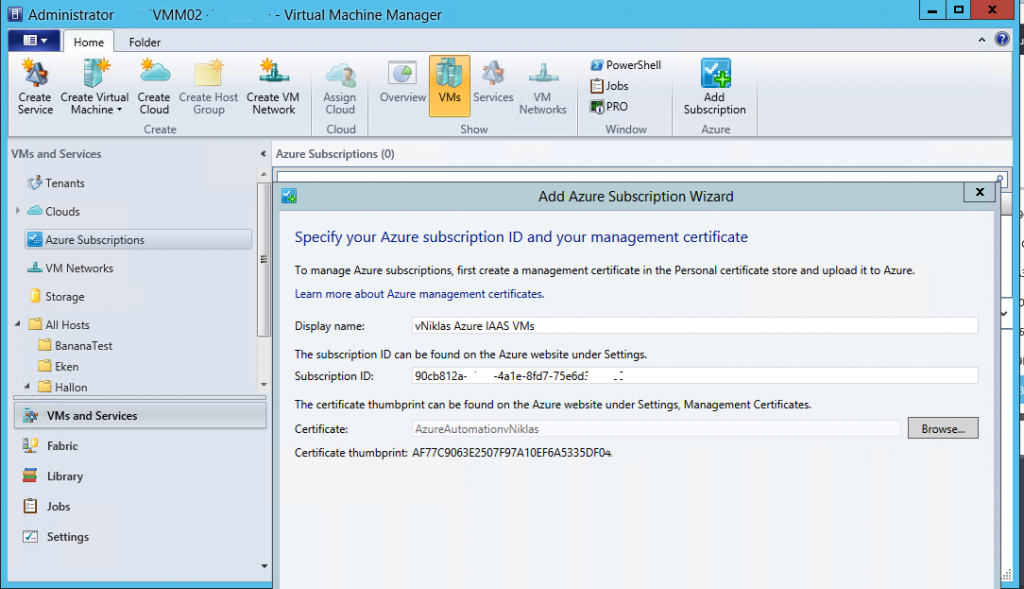Expand the Clouds tree node
The width and height of the screenshot is (1024, 589).
point(18,210)
